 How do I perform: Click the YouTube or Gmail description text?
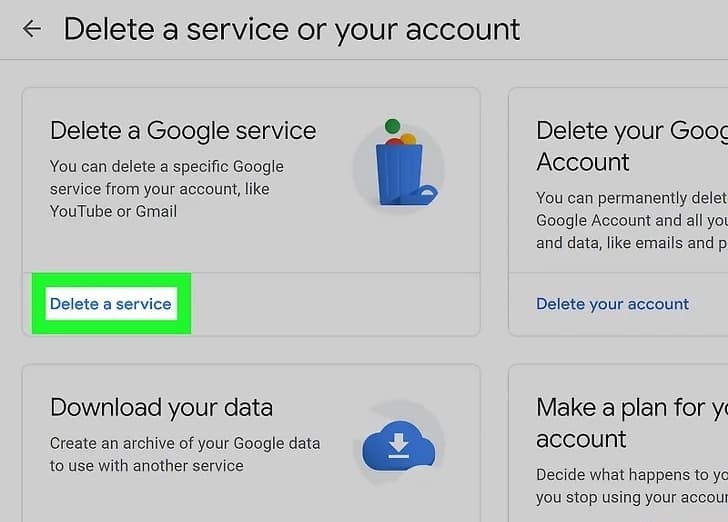coord(167,189)
